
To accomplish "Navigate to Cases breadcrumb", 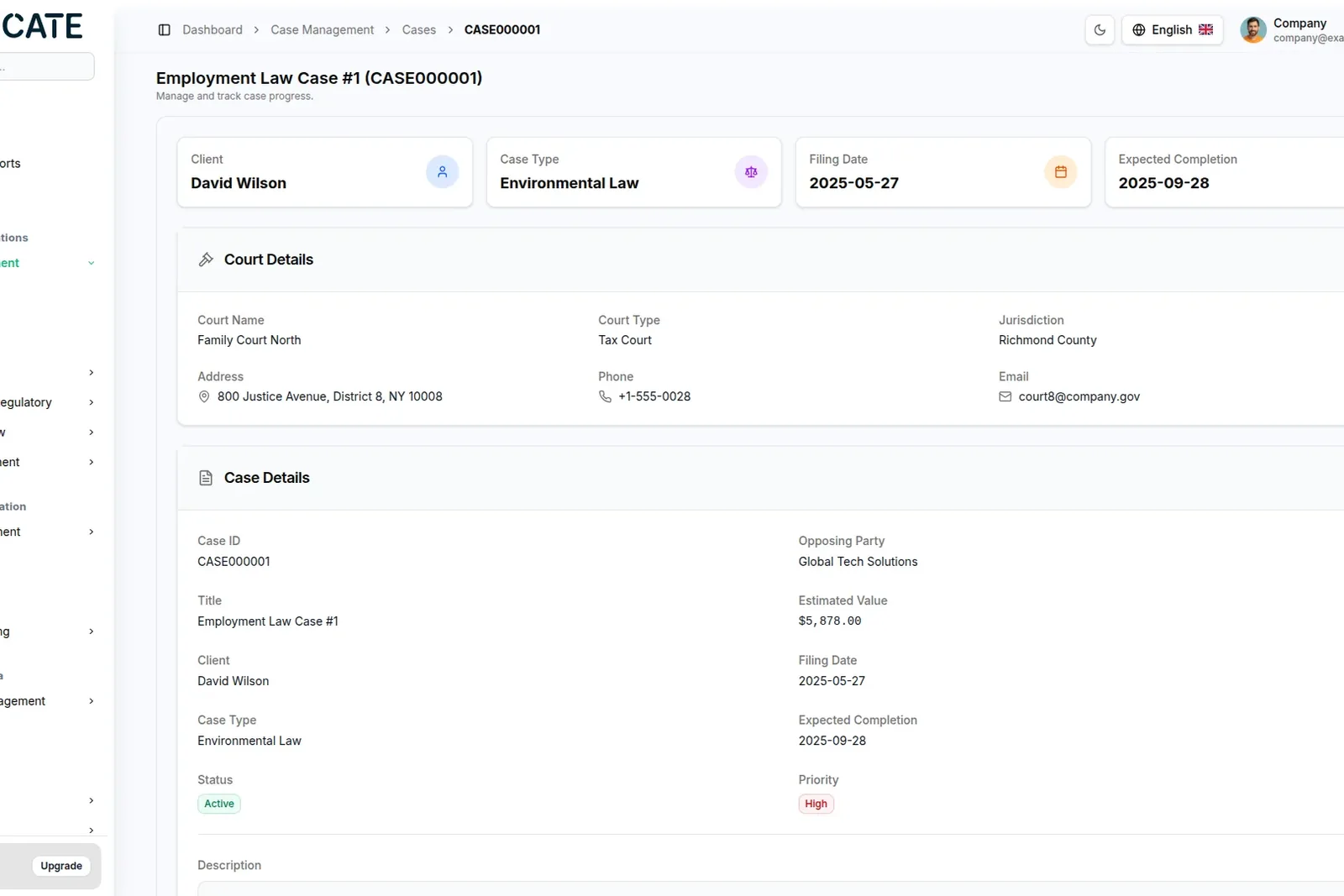I will point(418,30).
